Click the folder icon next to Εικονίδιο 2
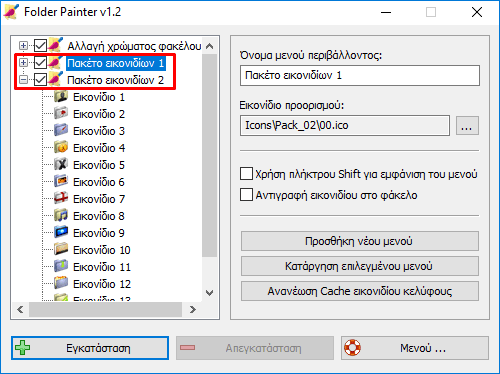500x374 pixels. pyautogui.click(x=61, y=114)
